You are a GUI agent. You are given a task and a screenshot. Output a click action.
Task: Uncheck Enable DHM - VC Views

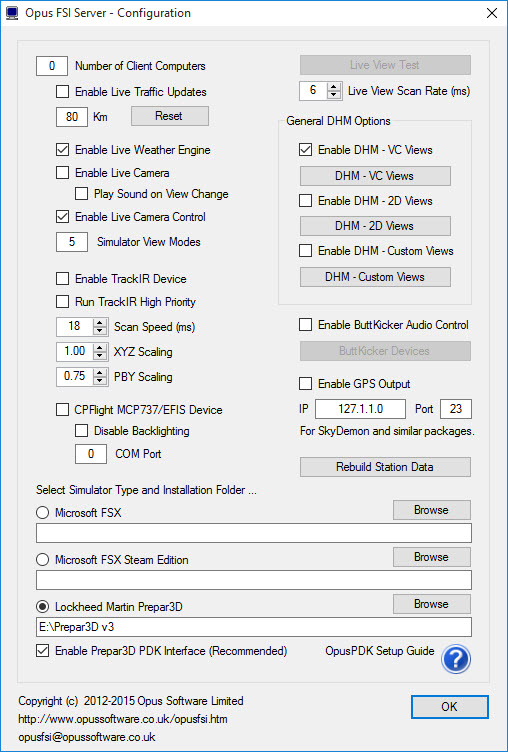click(x=306, y=150)
